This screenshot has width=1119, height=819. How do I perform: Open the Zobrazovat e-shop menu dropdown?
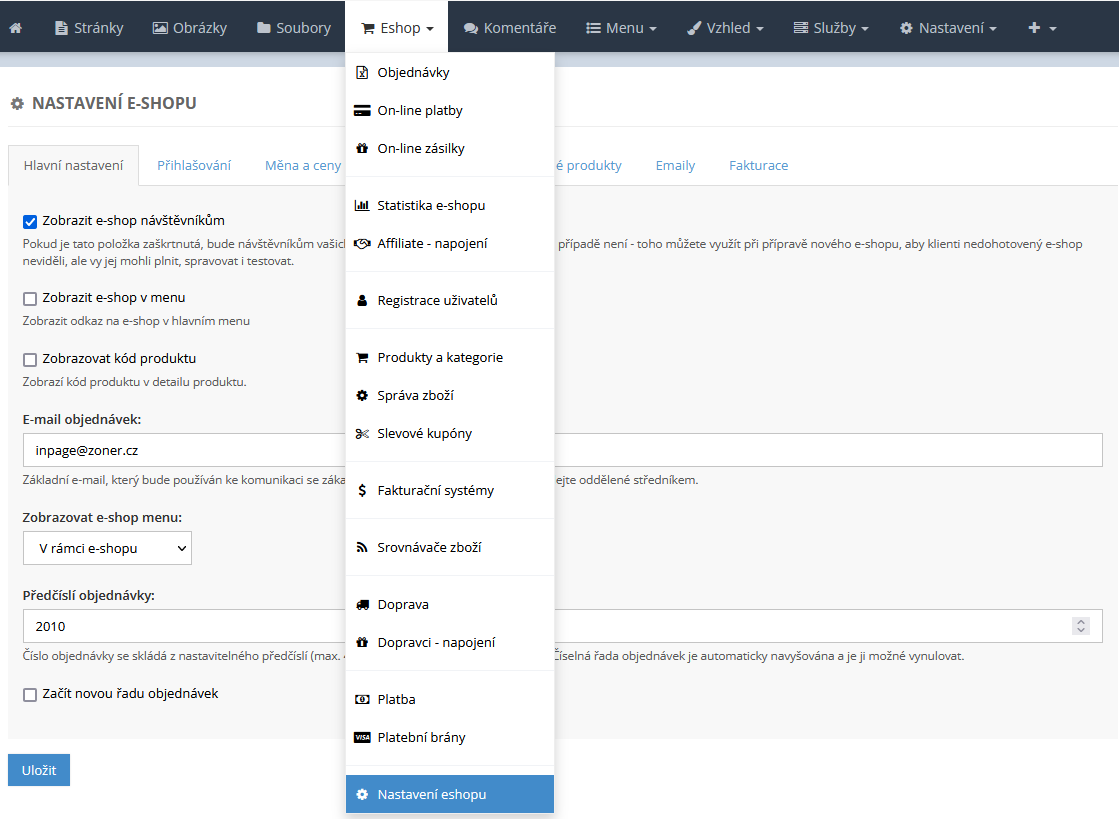107,548
